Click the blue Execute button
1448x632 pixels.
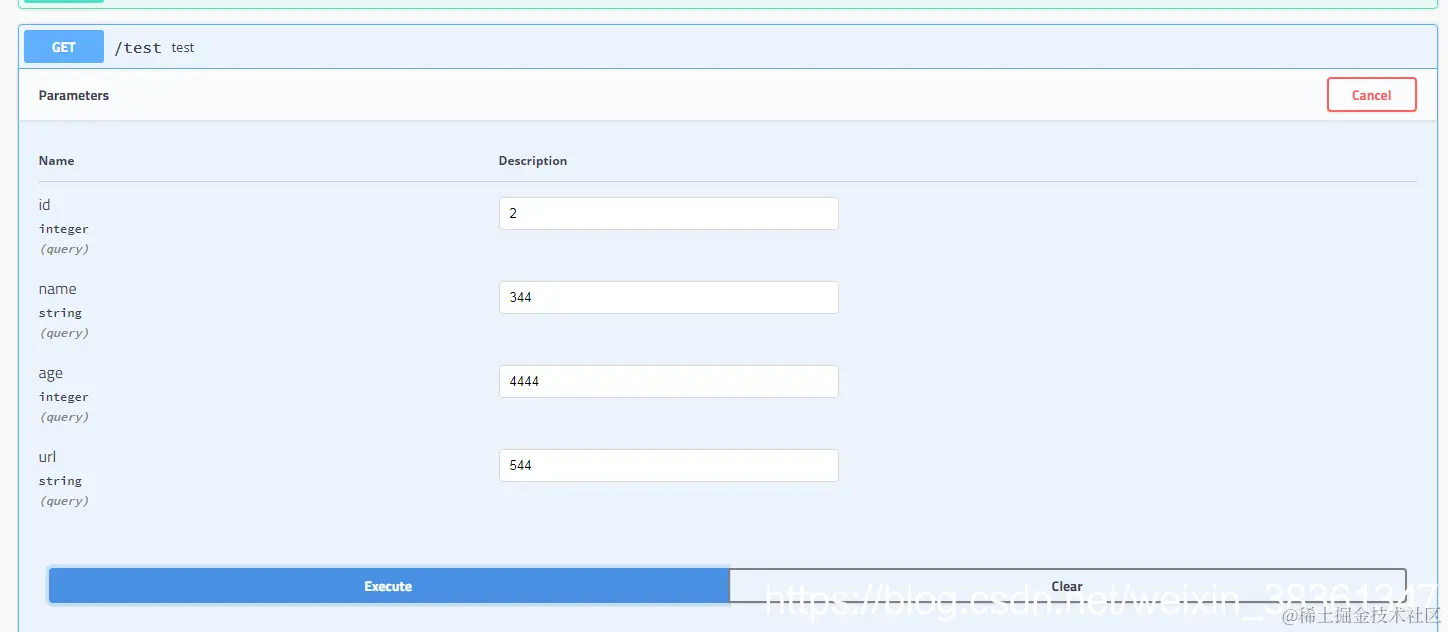tap(388, 586)
